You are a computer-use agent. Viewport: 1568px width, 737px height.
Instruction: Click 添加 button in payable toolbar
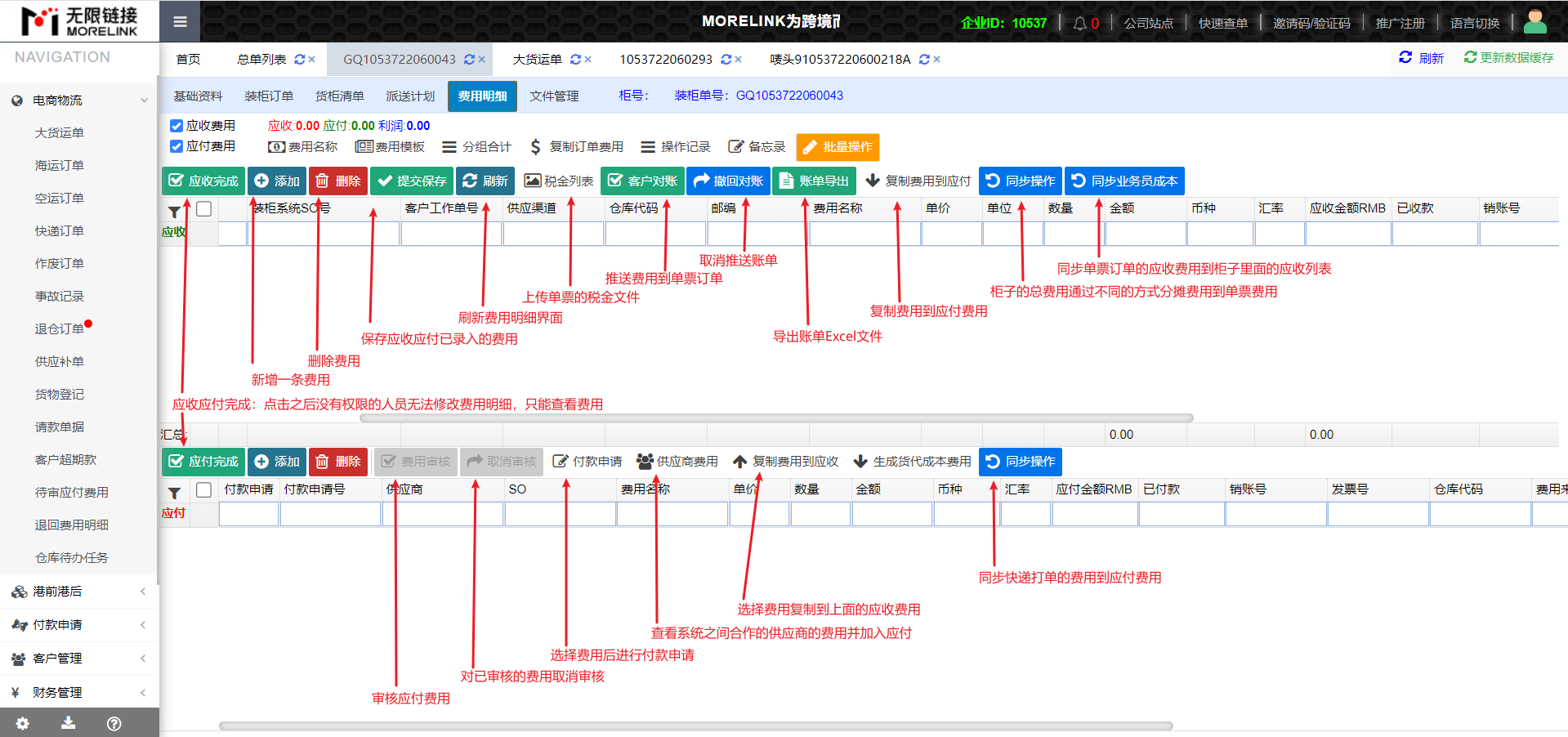[x=277, y=462]
